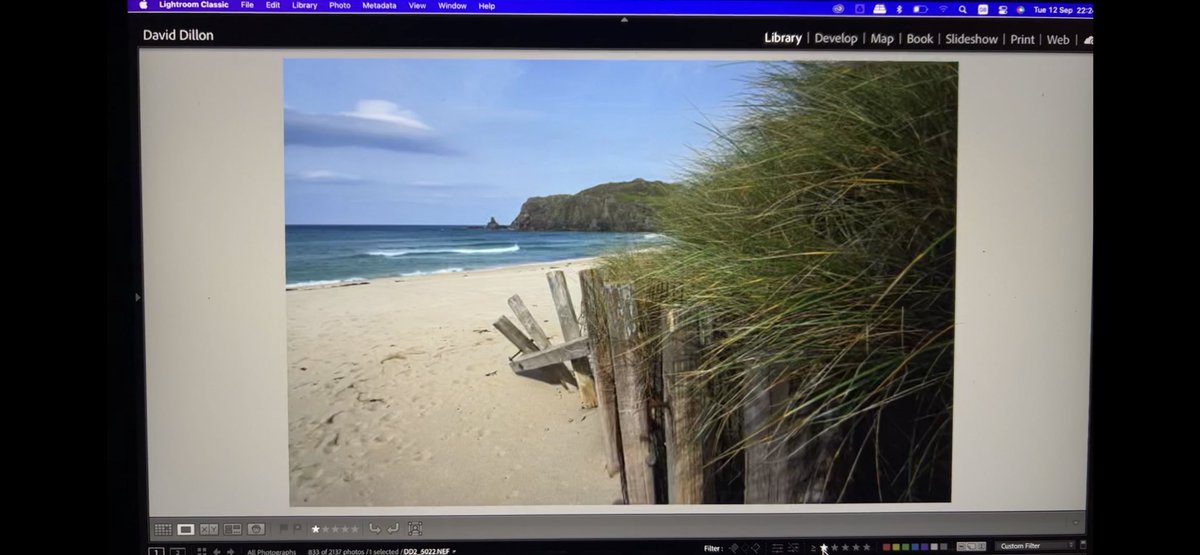Switch to Grid view in the toolbar
Image resolution: width=1200 pixels, height=555 pixels.
pos(163,529)
